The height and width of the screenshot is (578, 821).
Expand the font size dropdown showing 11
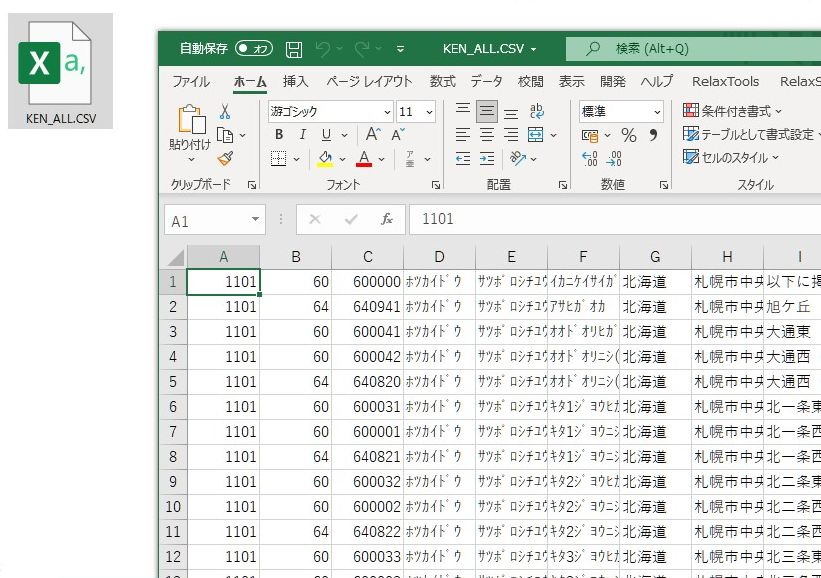click(429, 112)
